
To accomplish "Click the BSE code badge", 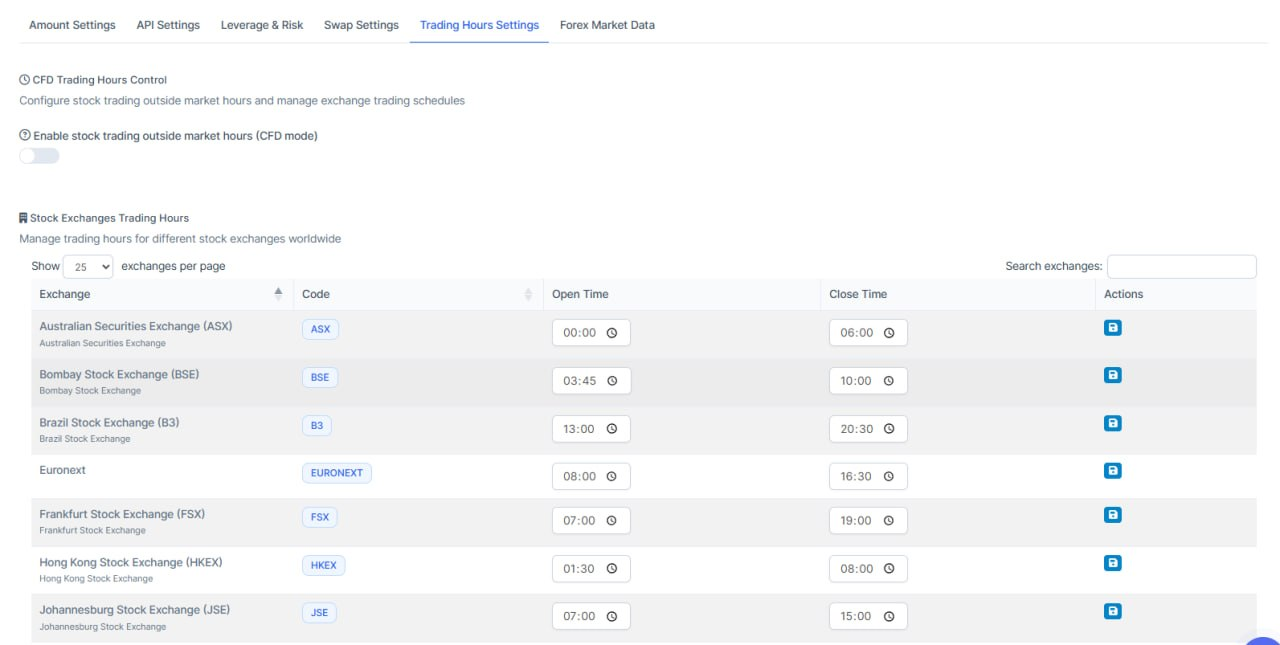I will (x=320, y=377).
